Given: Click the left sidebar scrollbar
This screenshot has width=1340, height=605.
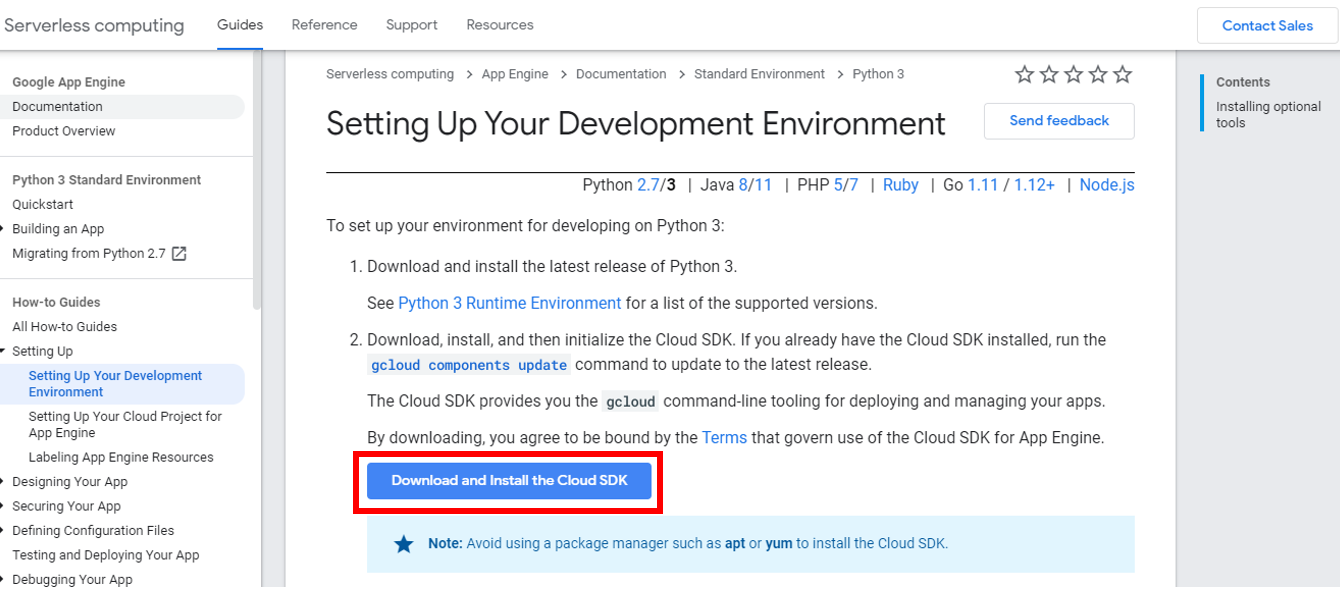Looking at the screenshot, I should (257, 180).
